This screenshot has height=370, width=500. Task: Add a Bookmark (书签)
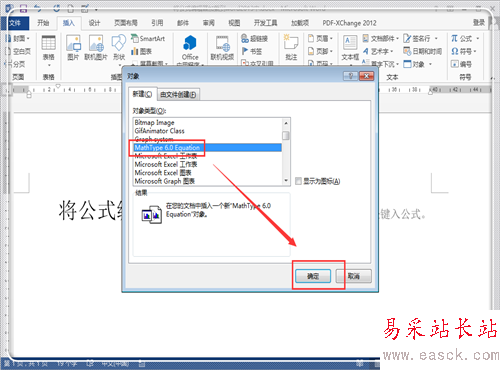point(252,51)
